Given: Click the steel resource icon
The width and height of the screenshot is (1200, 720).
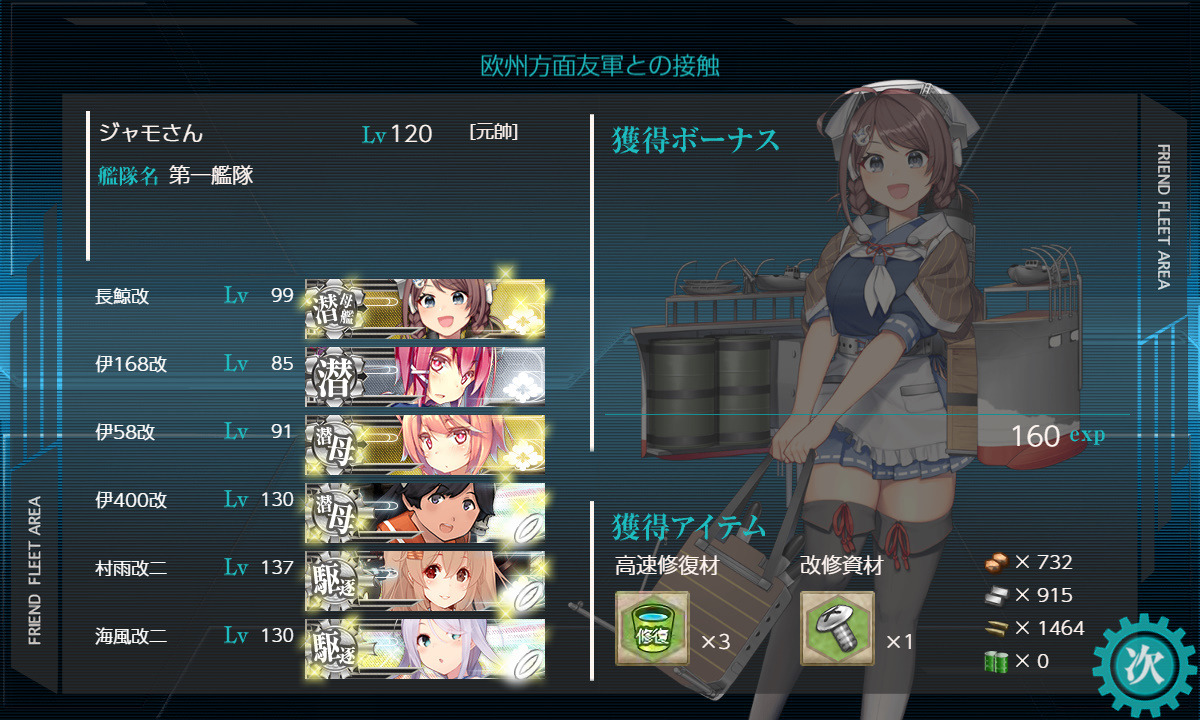Looking at the screenshot, I should pyautogui.click(x=996, y=595).
